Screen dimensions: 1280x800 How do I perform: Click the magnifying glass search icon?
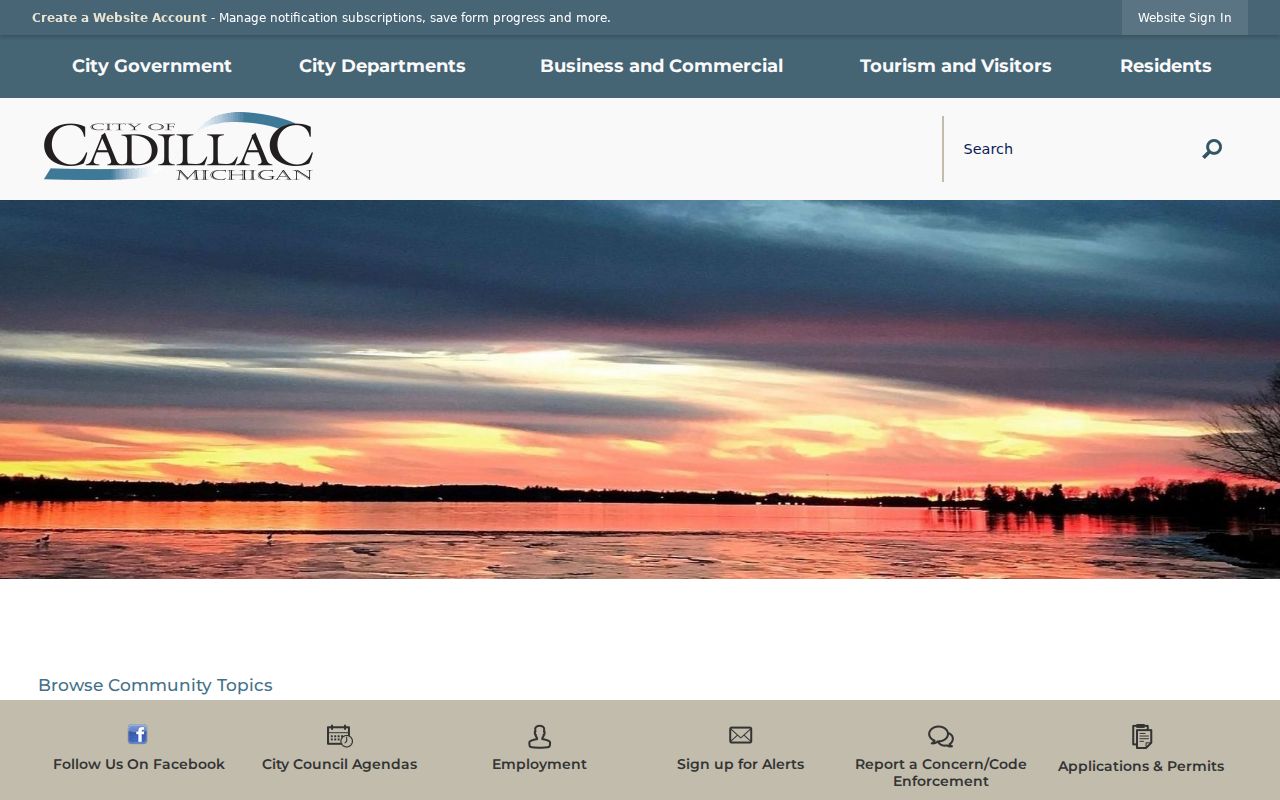[1212, 149]
